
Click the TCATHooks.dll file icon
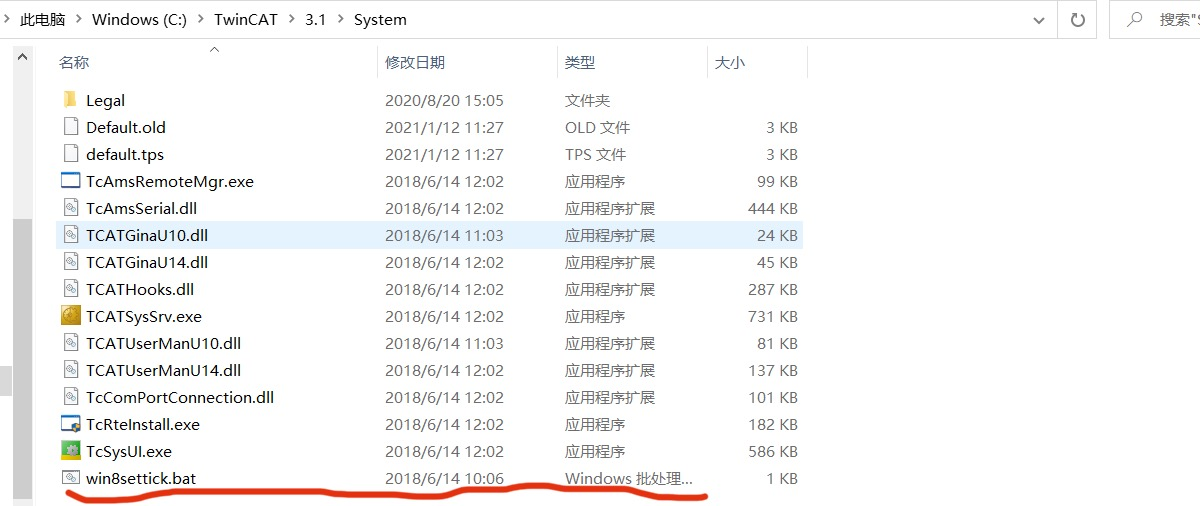[70, 289]
